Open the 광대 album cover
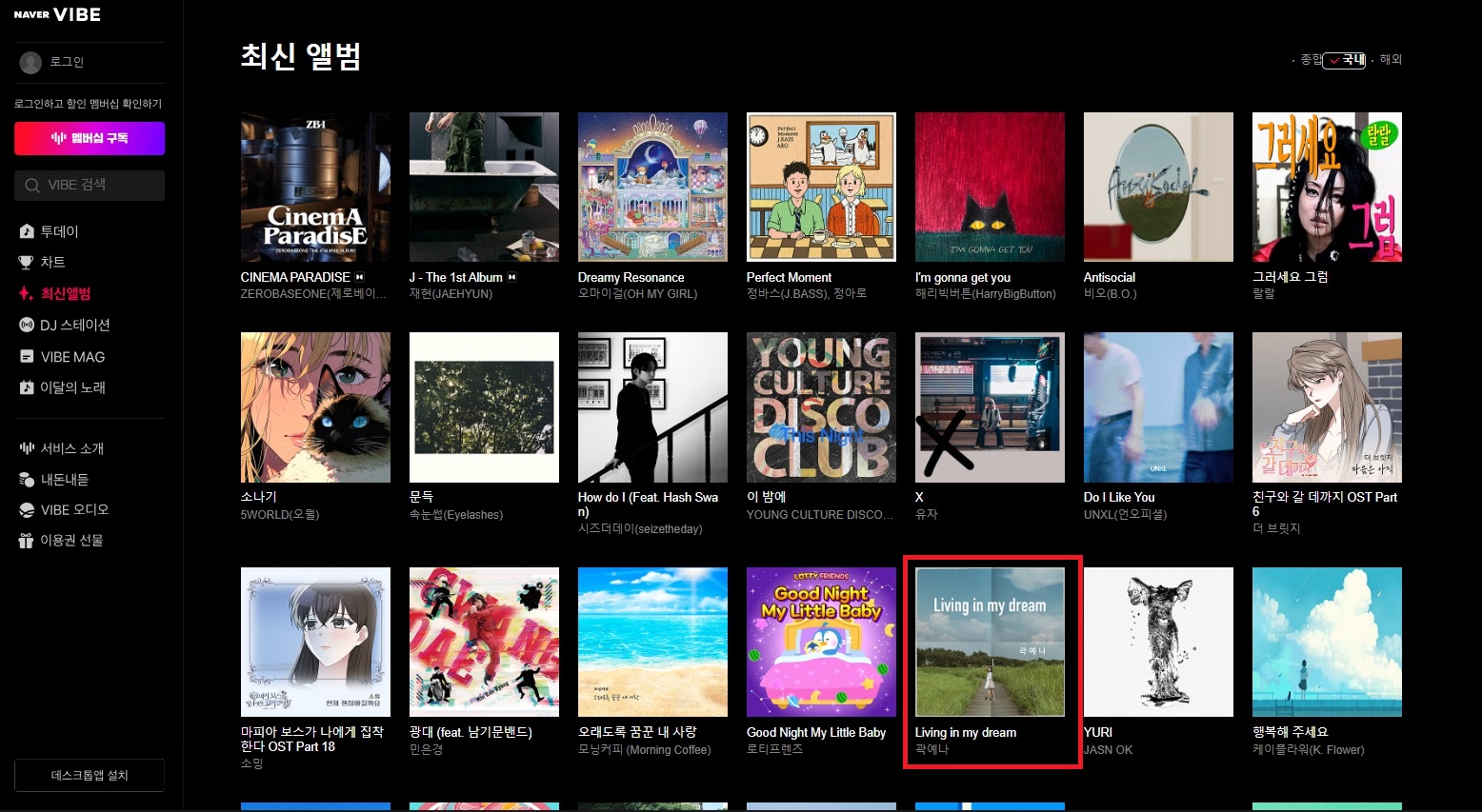This screenshot has width=1482, height=812. [x=484, y=642]
